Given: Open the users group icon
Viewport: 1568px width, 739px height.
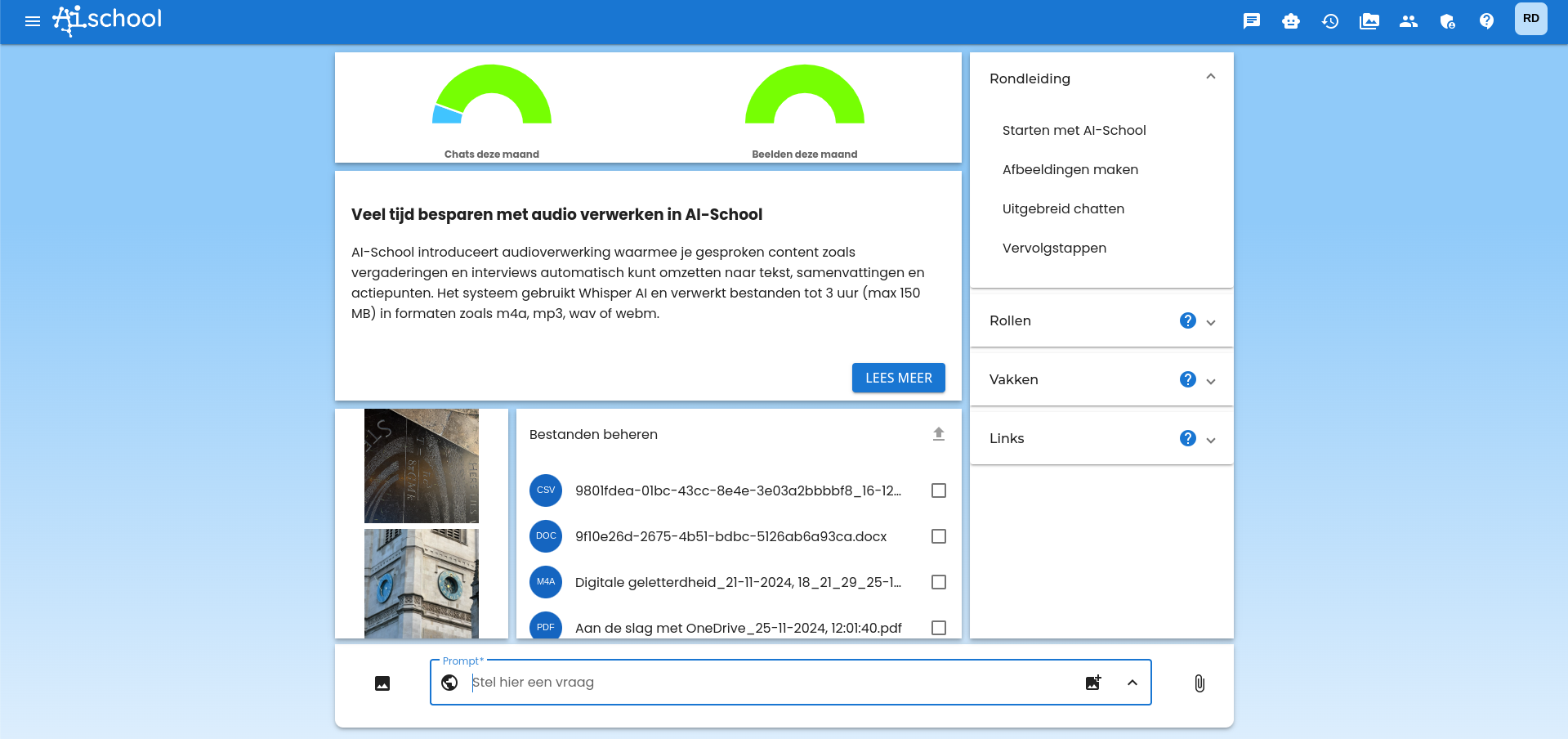Looking at the screenshot, I should point(1409,21).
